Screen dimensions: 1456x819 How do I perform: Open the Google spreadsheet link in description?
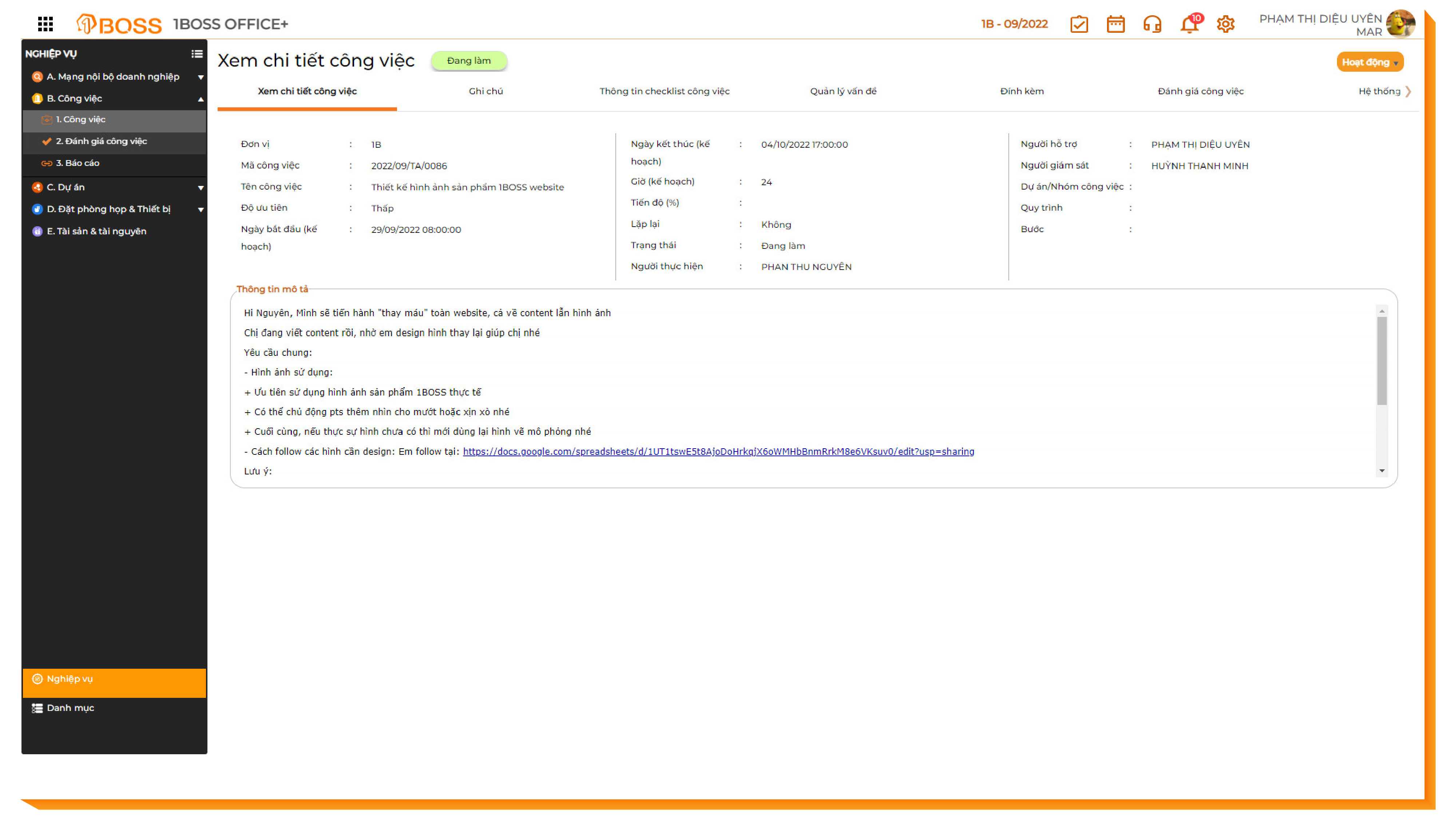click(718, 451)
